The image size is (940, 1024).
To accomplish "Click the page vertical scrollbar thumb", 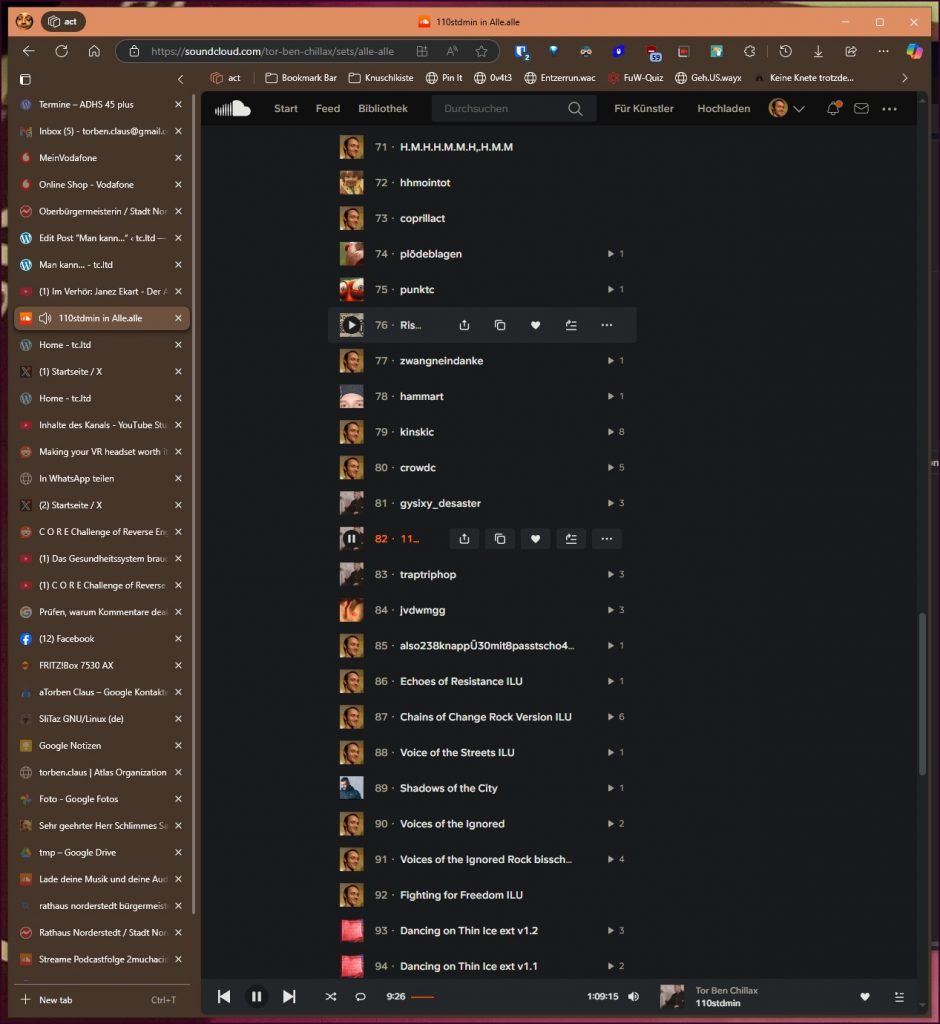I will coord(922,694).
